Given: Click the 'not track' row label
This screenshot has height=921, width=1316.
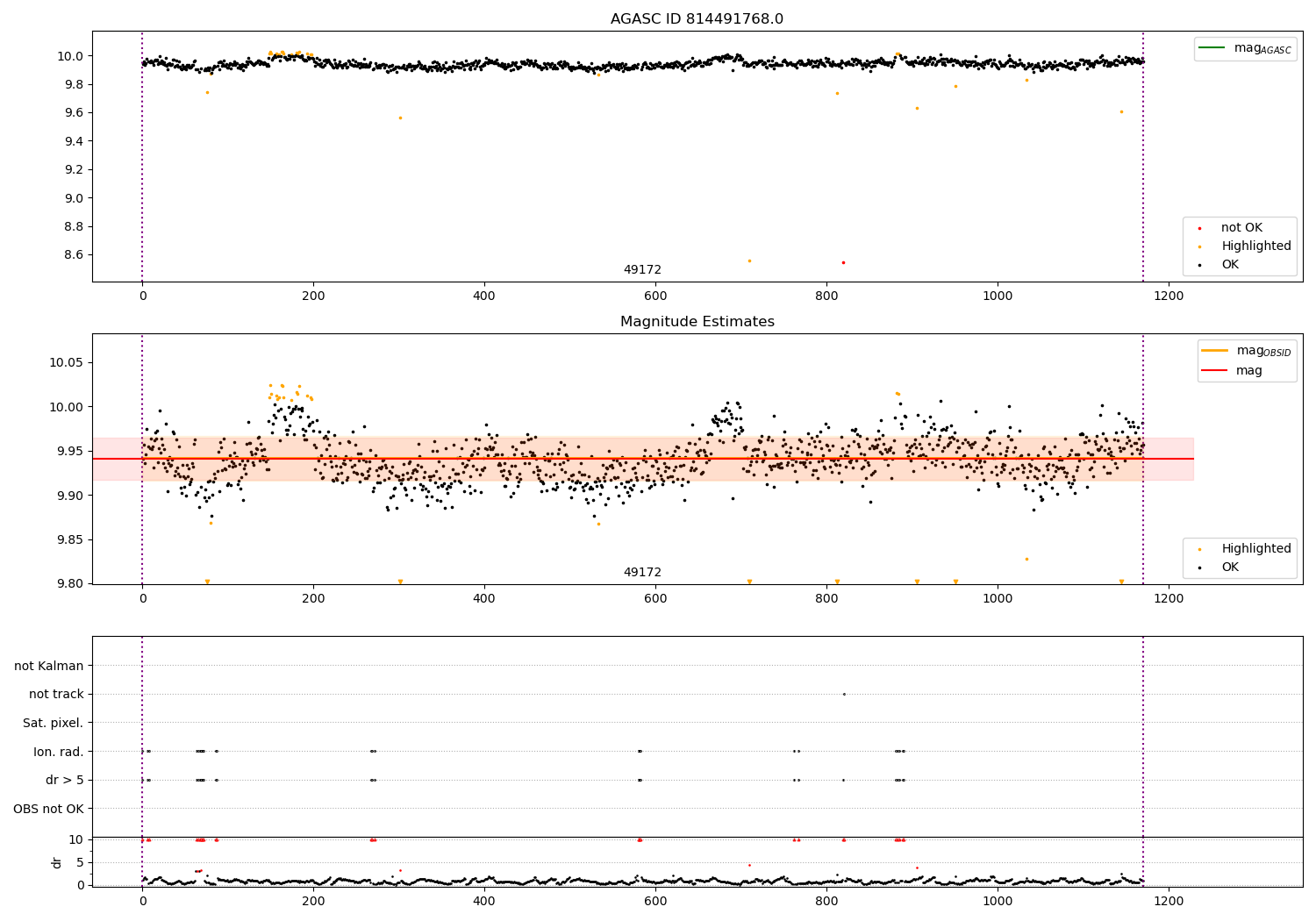Looking at the screenshot, I should [x=56, y=695].
